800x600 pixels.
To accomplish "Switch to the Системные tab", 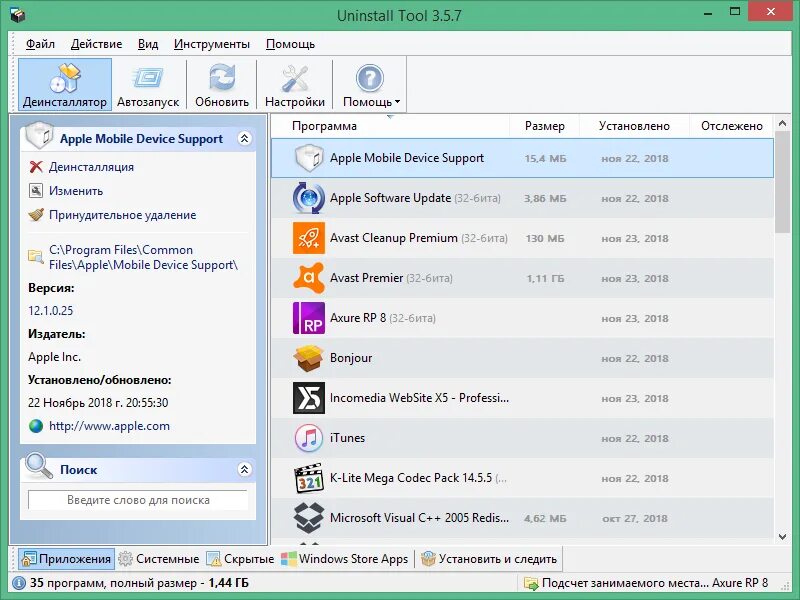I will coord(159,559).
